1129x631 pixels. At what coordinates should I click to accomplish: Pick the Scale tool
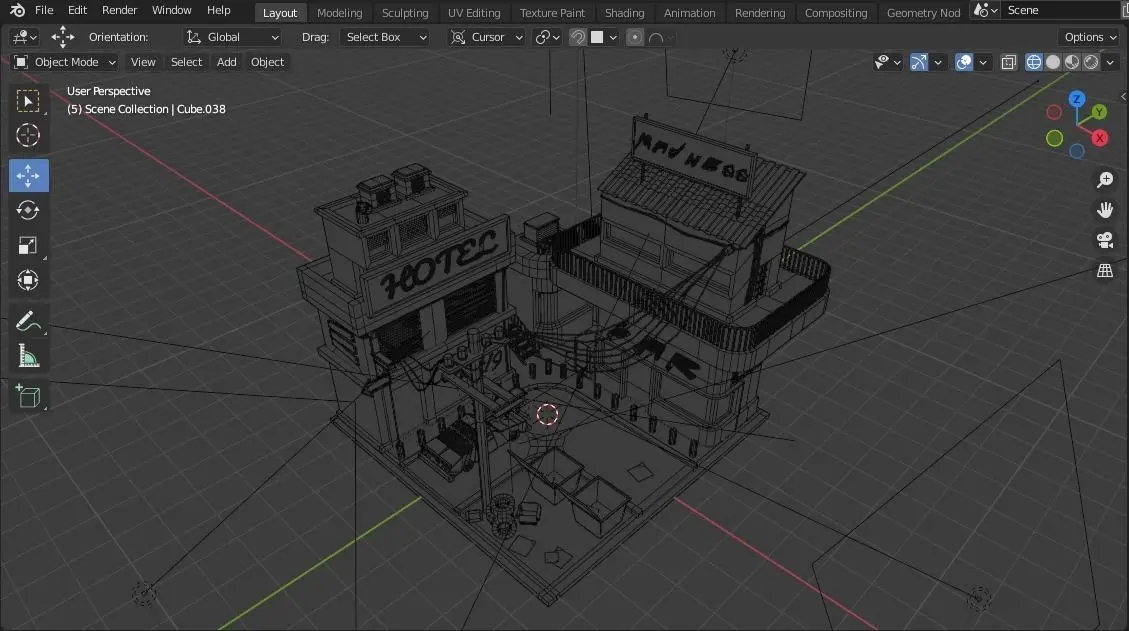point(28,246)
